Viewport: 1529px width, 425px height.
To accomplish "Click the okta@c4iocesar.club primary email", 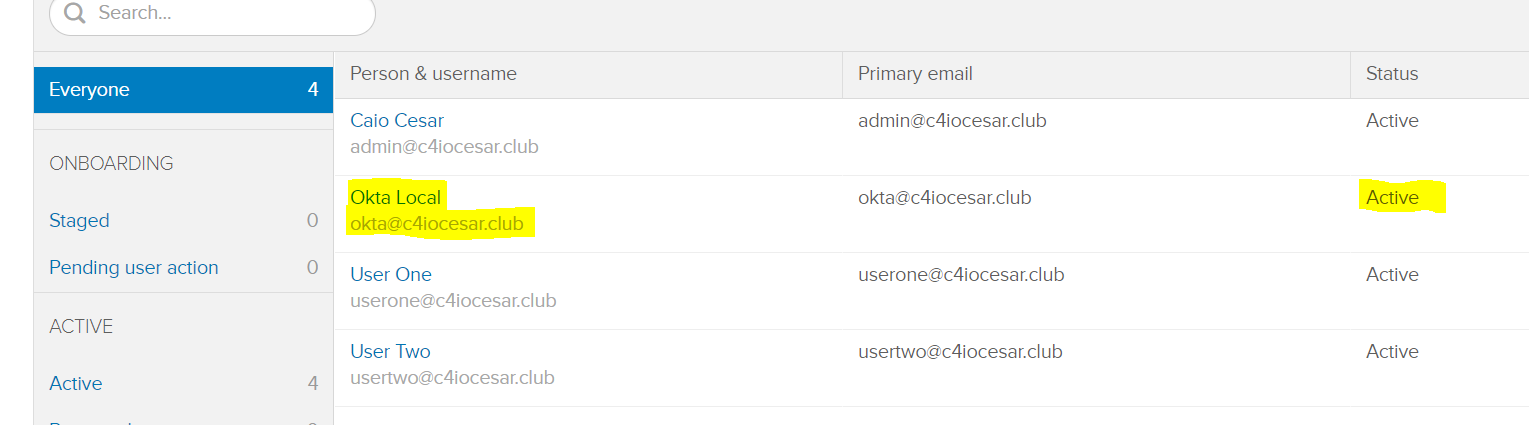I will pyautogui.click(x=944, y=197).
